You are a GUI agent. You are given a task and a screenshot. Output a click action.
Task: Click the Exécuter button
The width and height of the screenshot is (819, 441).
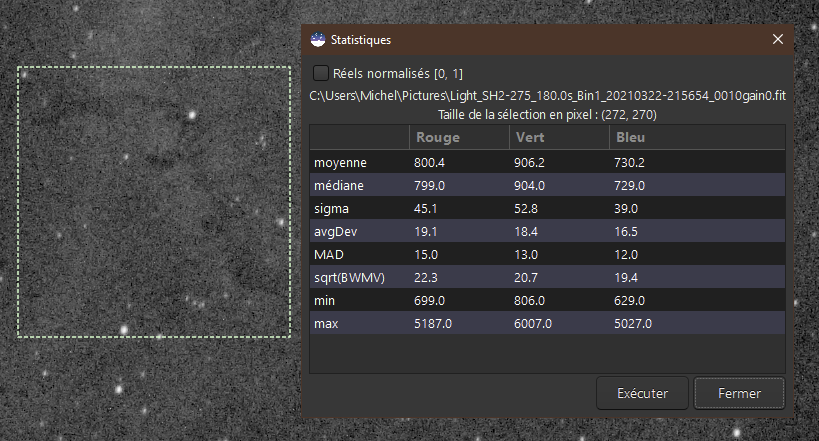coord(642,393)
